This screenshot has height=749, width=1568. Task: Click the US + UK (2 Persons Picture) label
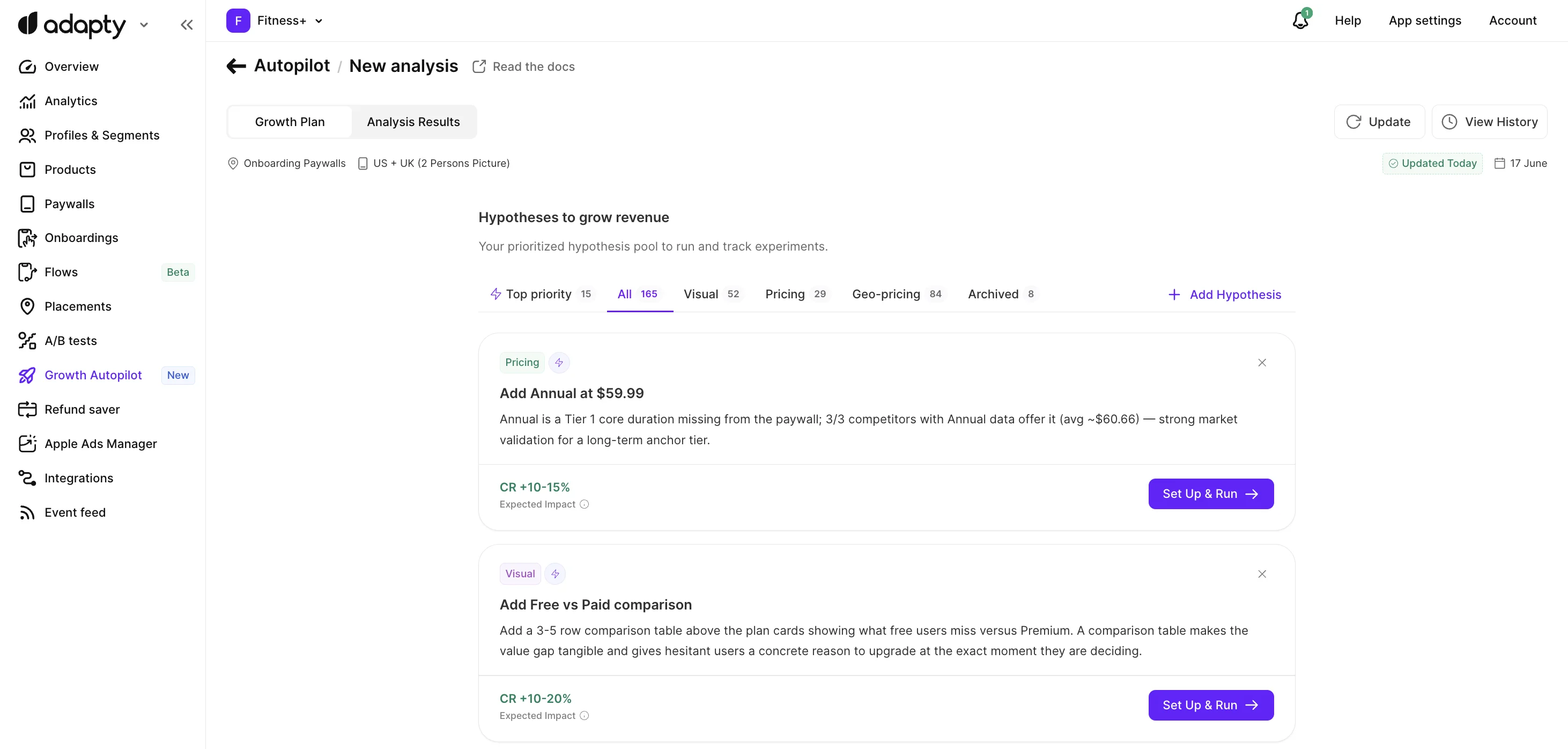click(x=433, y=163)
